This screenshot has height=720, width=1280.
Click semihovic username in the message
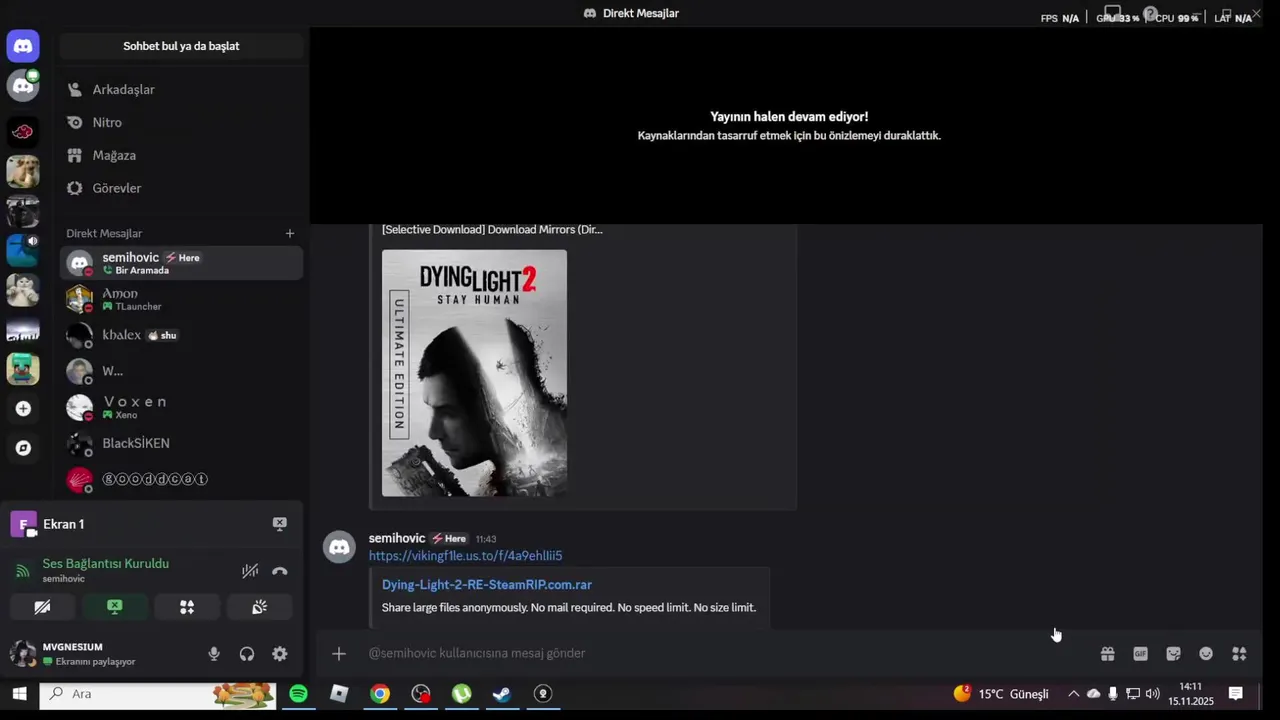(x=397, y=538)
